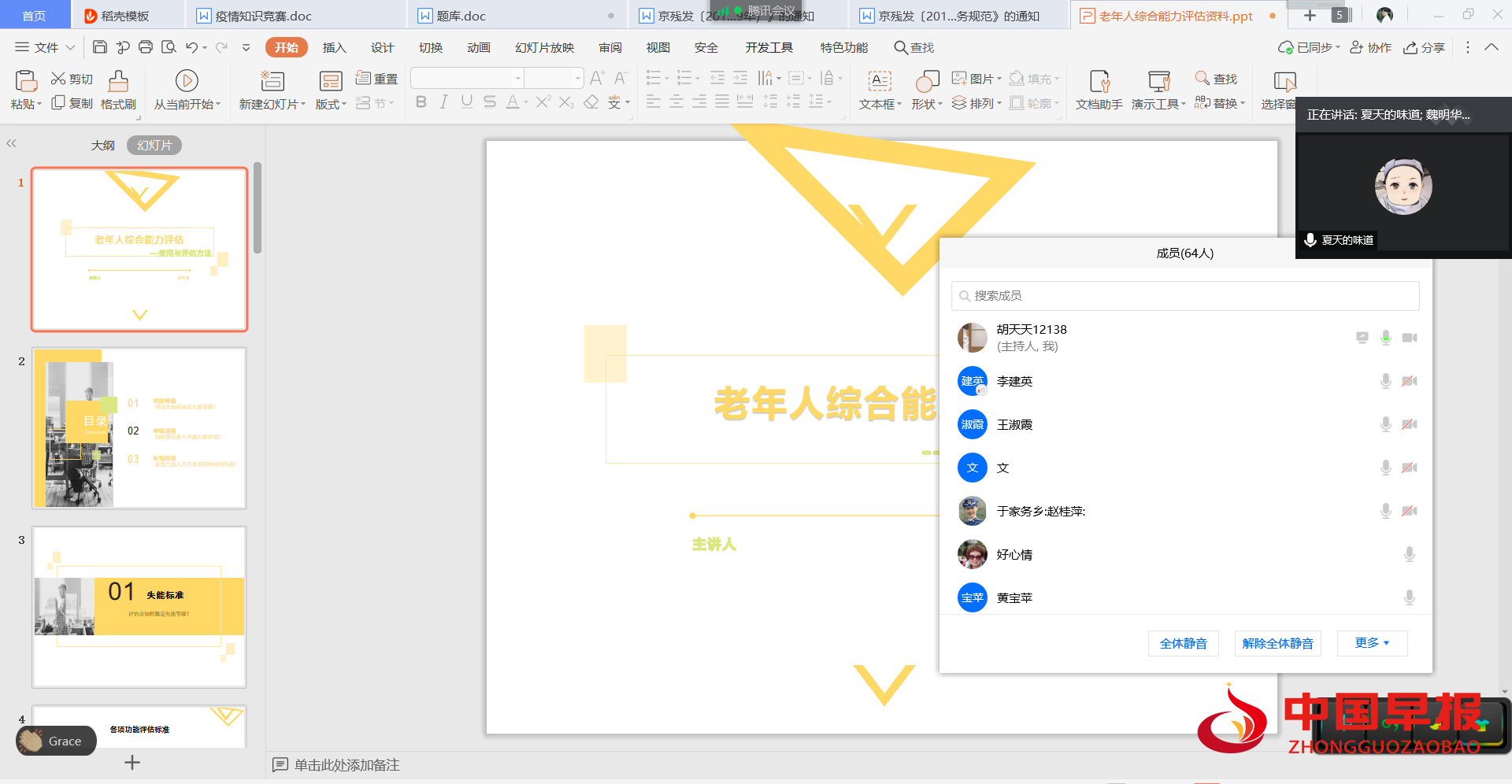Increase font size with A+ icon
The image size is (1512, 784).
pyautogui.click(x=597, y=78)
